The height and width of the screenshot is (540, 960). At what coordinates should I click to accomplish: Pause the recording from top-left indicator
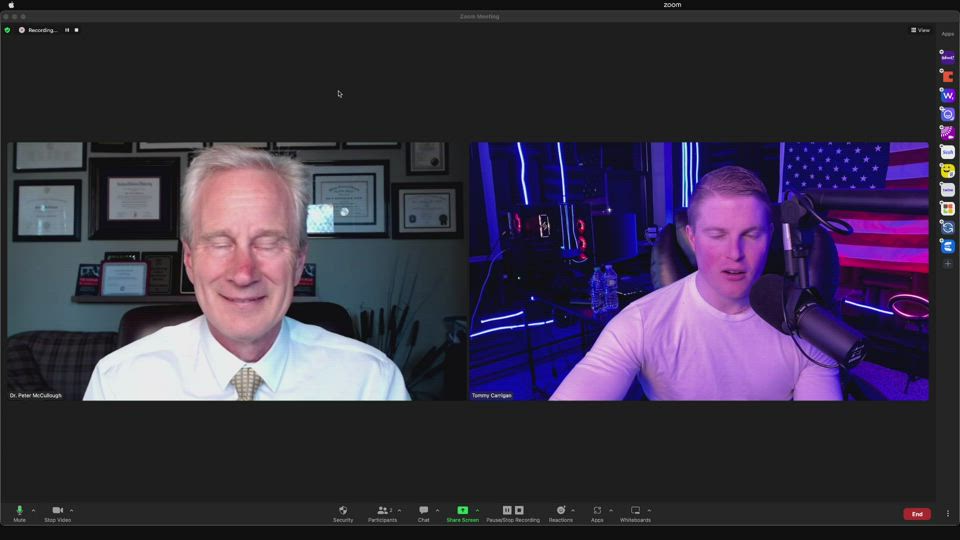coord(67,30)
